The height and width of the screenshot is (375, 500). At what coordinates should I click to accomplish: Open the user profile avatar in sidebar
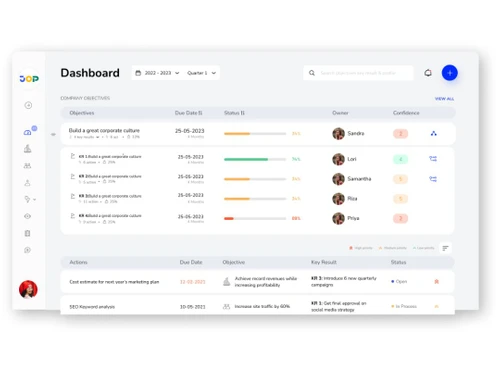tap(28, 289)
